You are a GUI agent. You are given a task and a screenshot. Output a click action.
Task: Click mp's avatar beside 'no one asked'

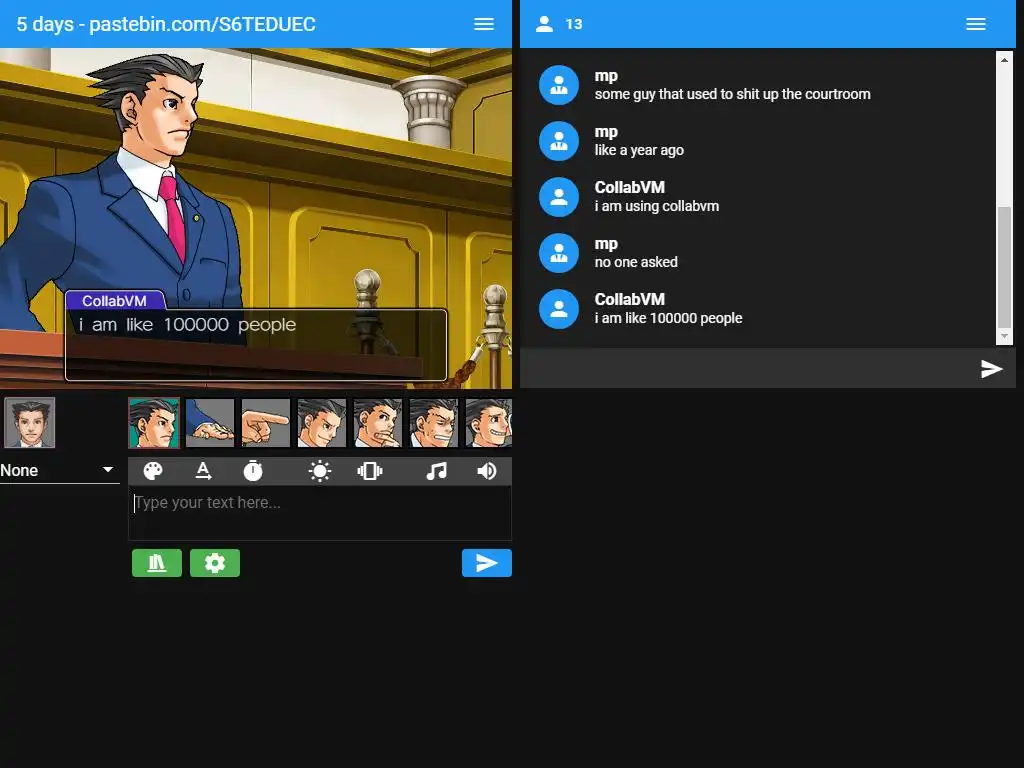559,253
